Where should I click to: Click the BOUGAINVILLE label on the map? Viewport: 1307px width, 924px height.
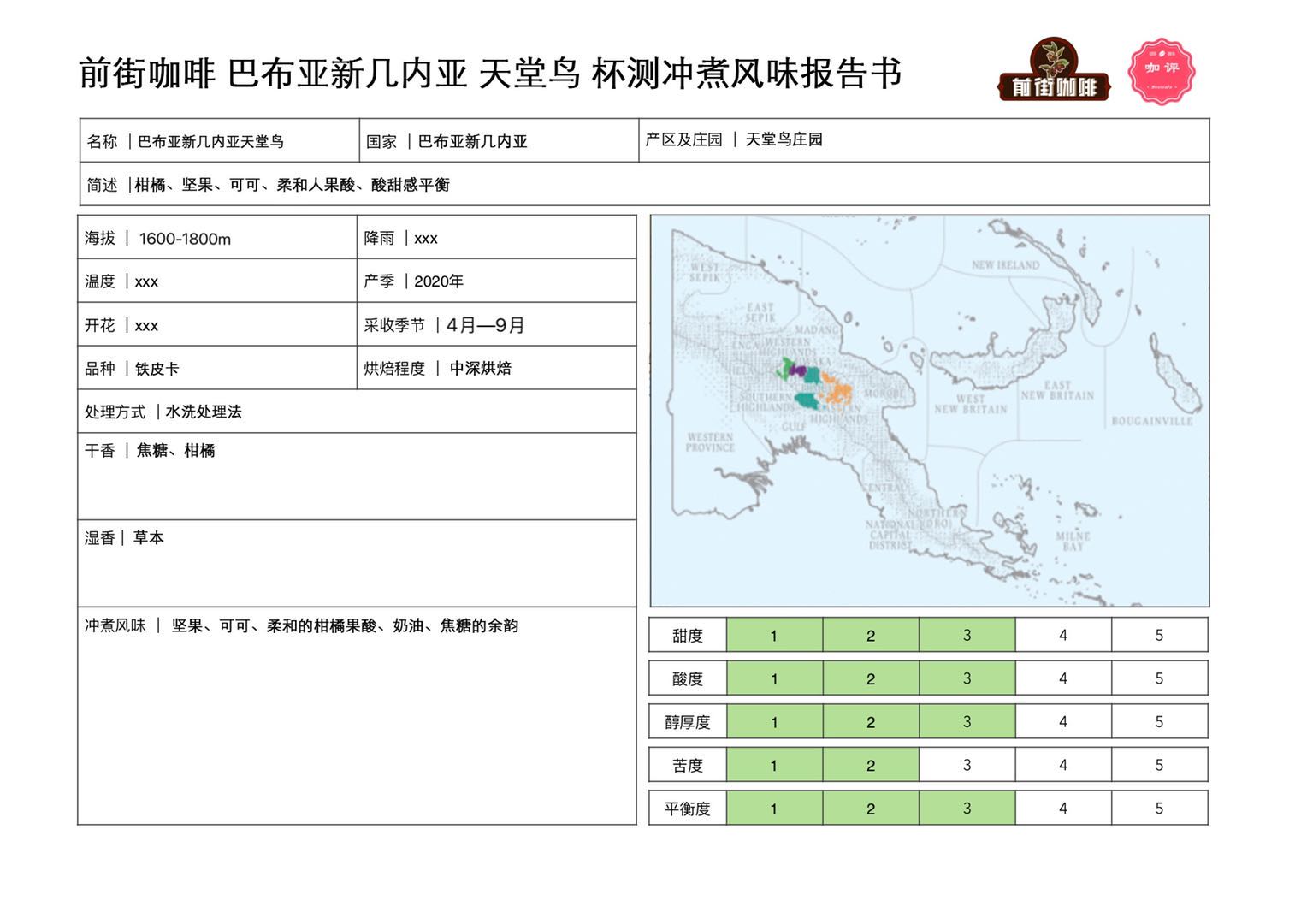click(x=1151, y=421)
